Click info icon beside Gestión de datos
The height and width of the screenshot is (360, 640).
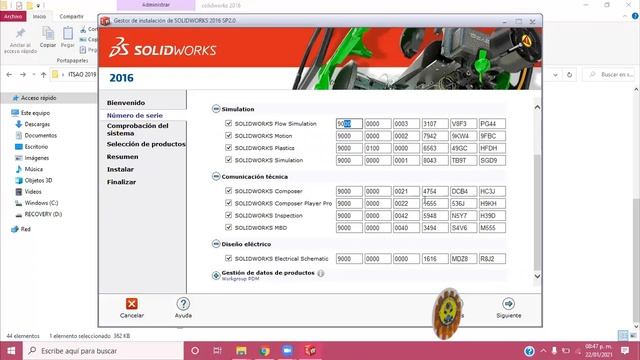pyautogui.click(x=321, y=273)
